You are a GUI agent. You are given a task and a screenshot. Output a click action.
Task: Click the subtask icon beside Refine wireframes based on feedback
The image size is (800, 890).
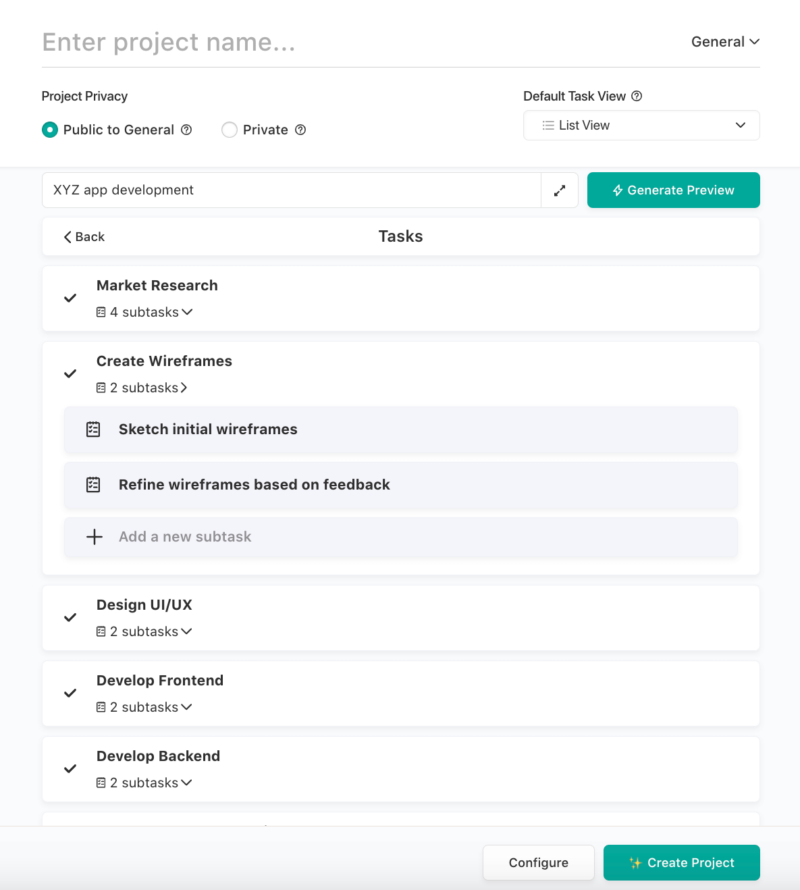click(93, 485)
